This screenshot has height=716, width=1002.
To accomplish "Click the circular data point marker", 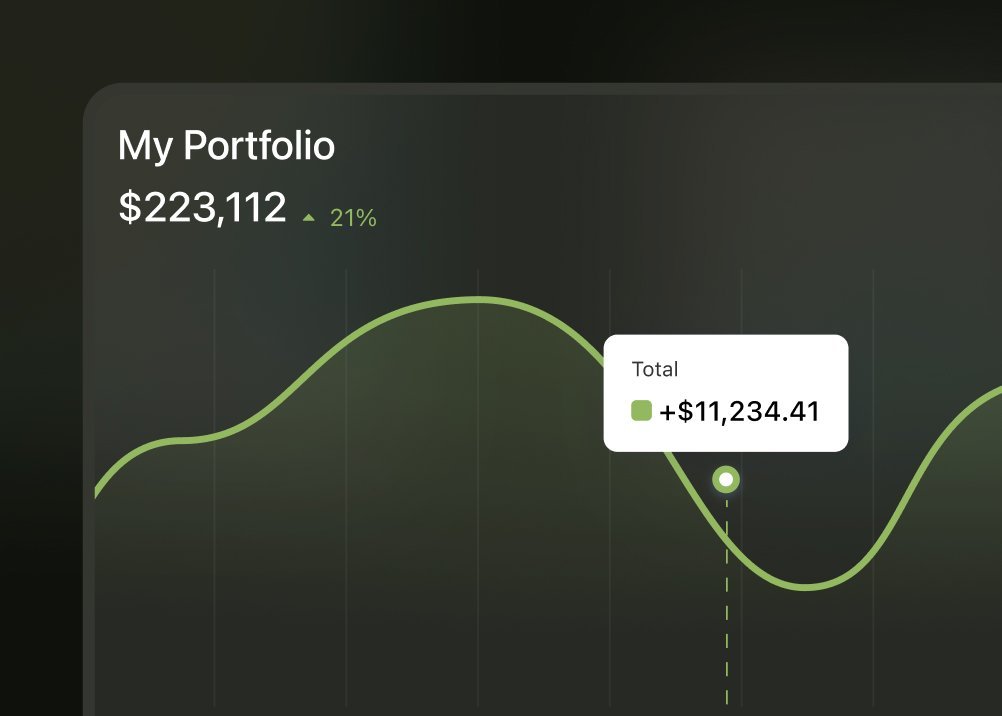I will (x=726, y=480).
